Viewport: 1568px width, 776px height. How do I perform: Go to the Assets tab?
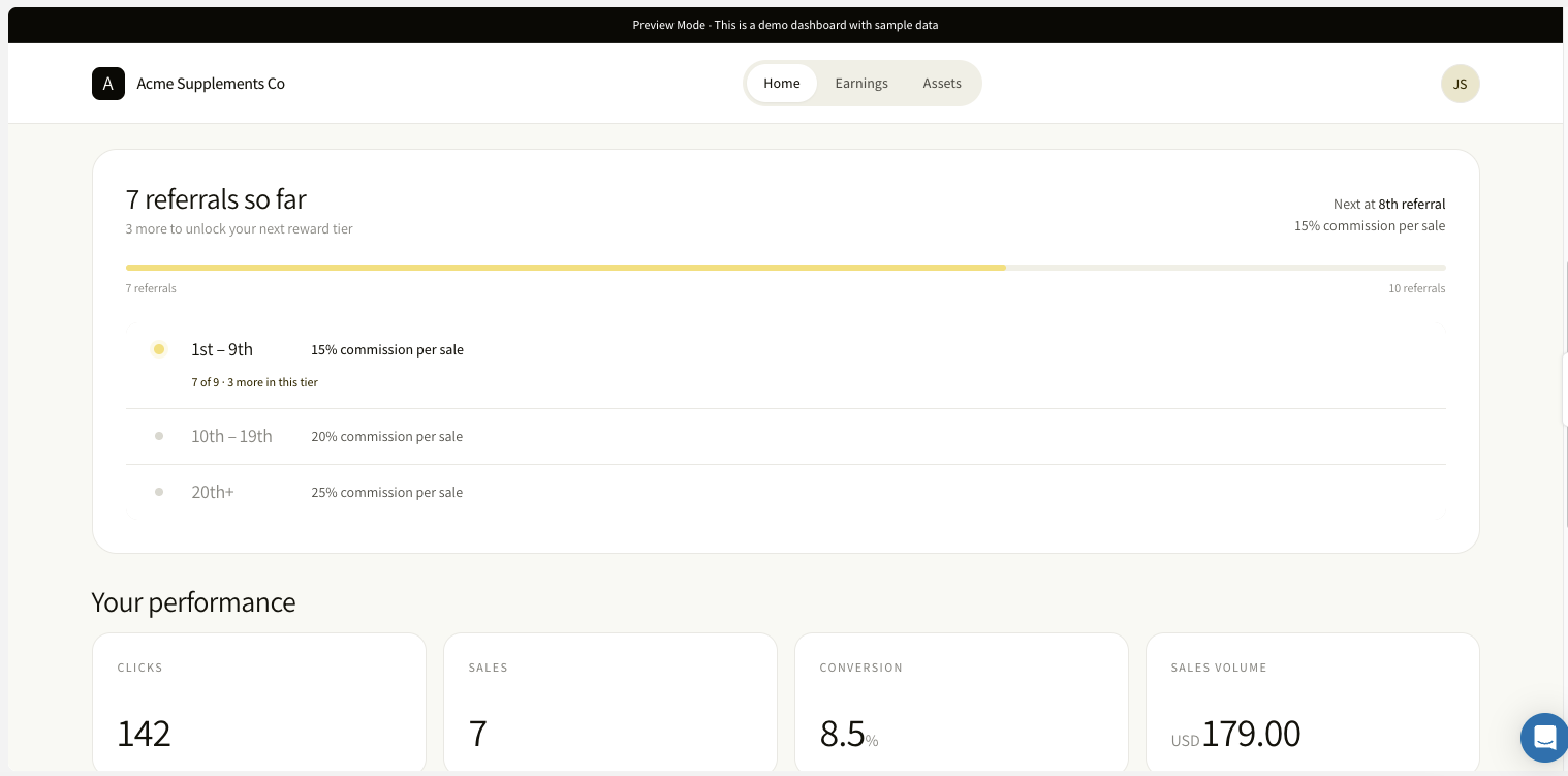(x=942, y=83)
